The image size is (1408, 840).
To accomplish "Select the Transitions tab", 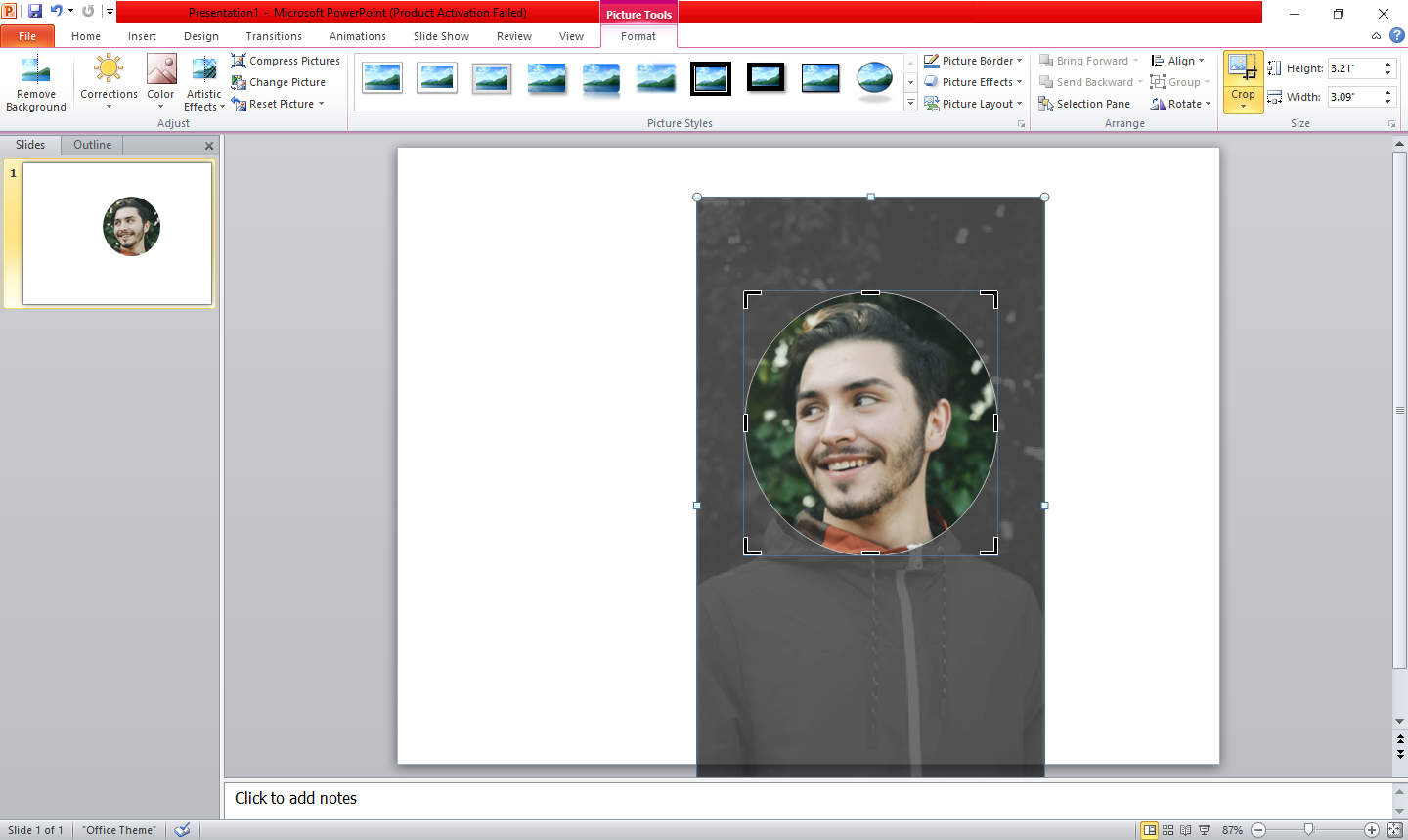I will click(274, 36).
